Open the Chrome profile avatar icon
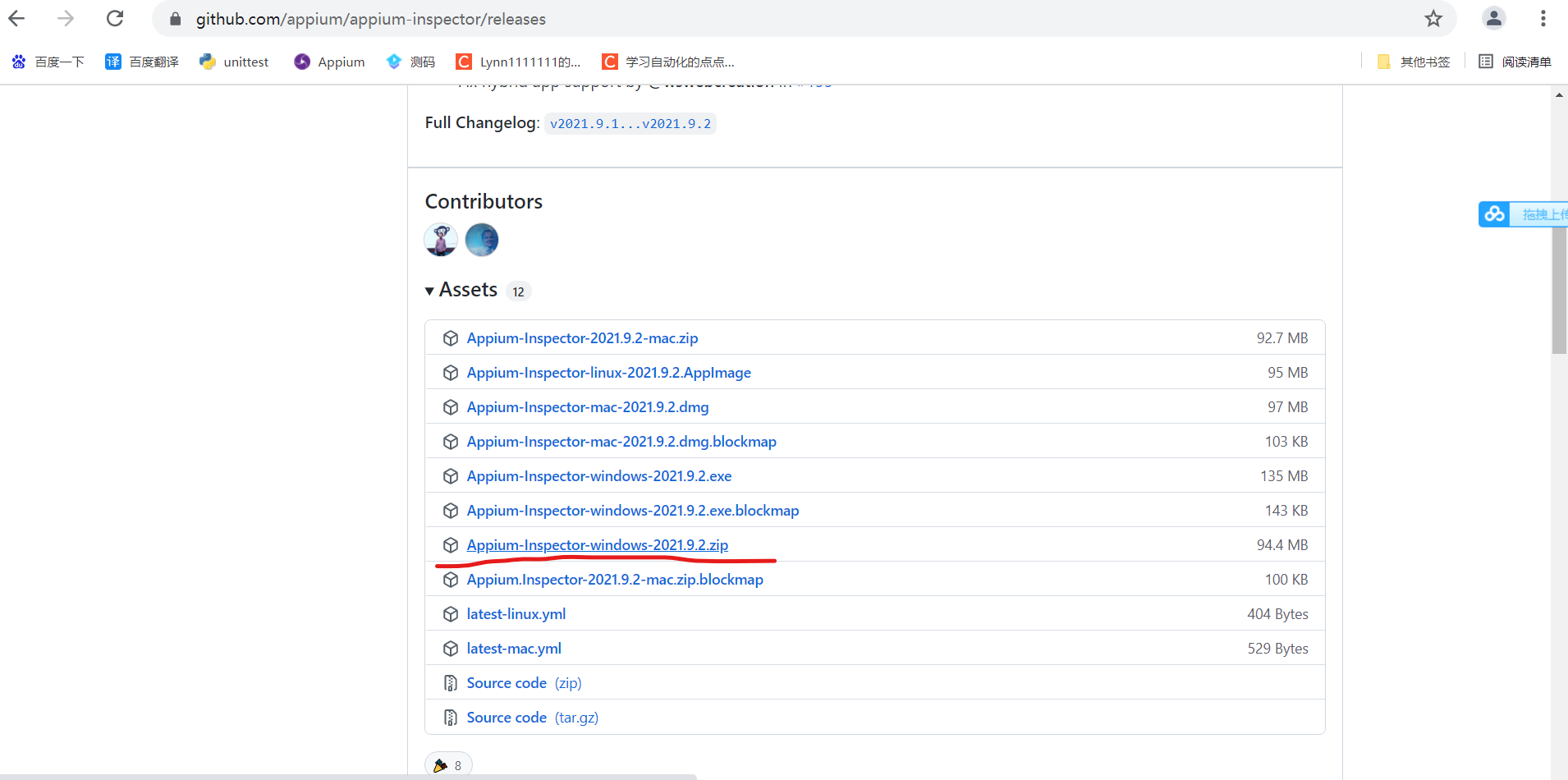Image resolution: width=1568 pixels, height=780 pixels. coord(1492,18)
